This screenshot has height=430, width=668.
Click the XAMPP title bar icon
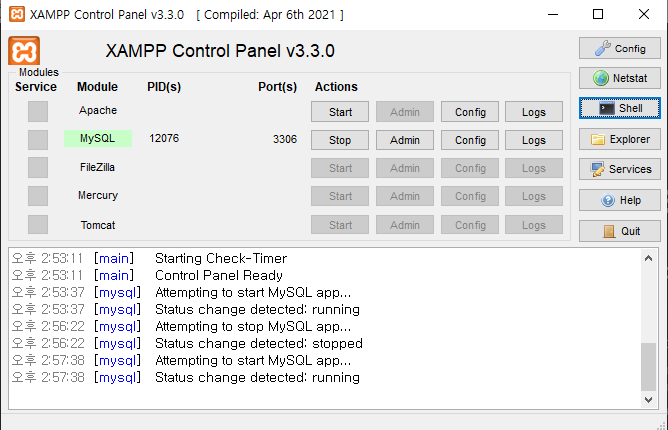17,14
